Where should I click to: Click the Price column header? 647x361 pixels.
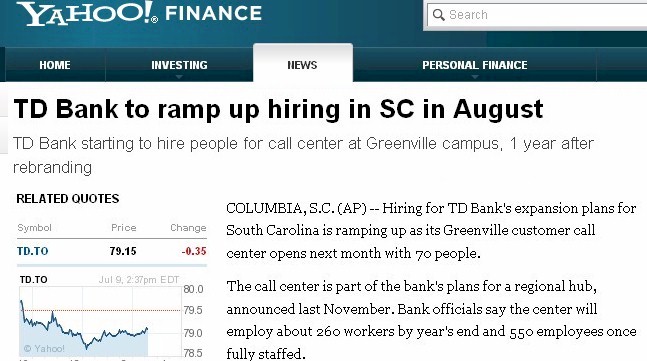pyautogui.click(x=123, y=228)
